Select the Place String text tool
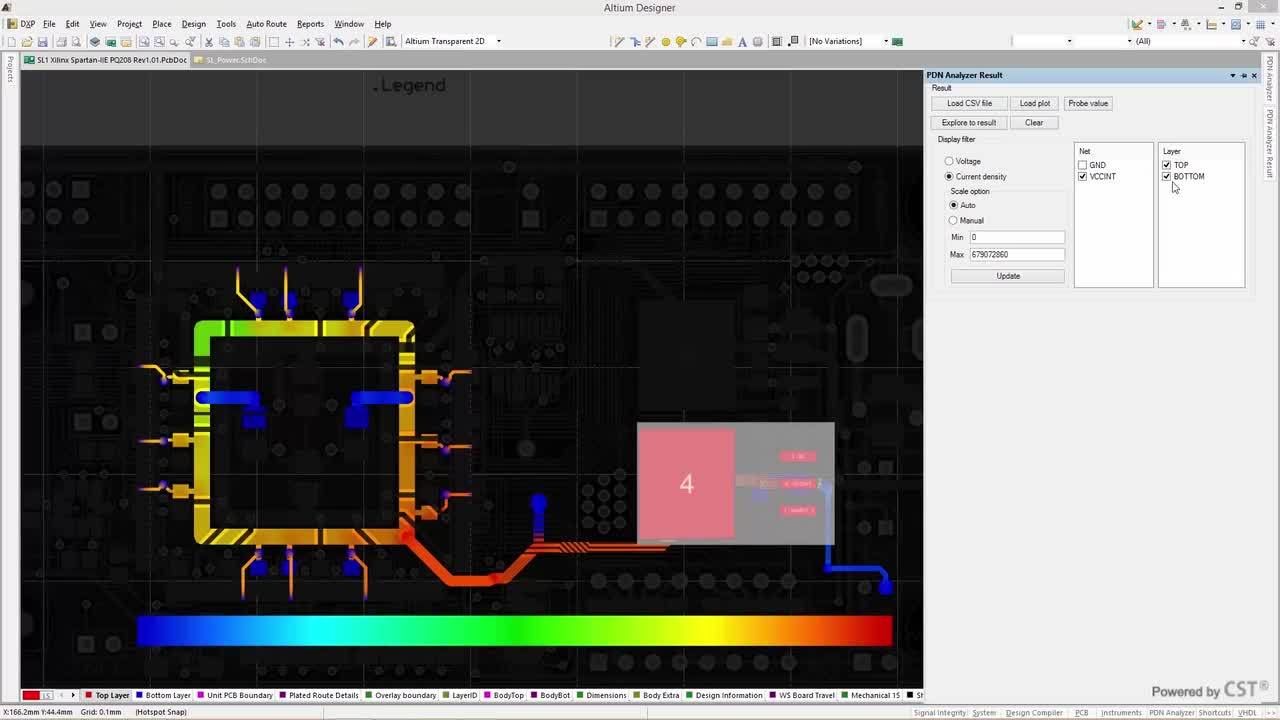 coord(742,42)
